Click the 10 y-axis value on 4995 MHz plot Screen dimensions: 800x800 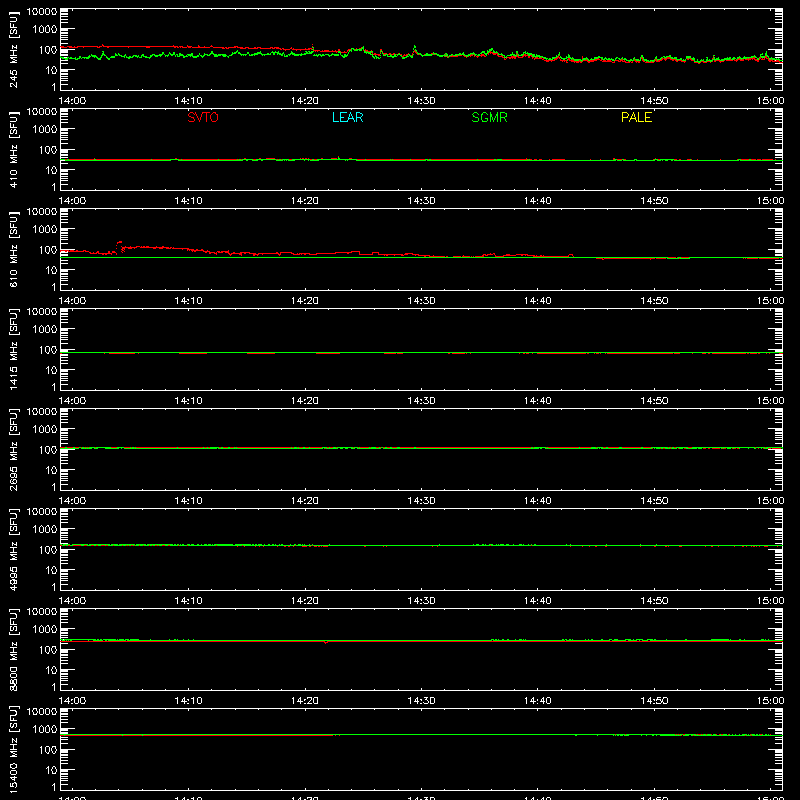51,570
